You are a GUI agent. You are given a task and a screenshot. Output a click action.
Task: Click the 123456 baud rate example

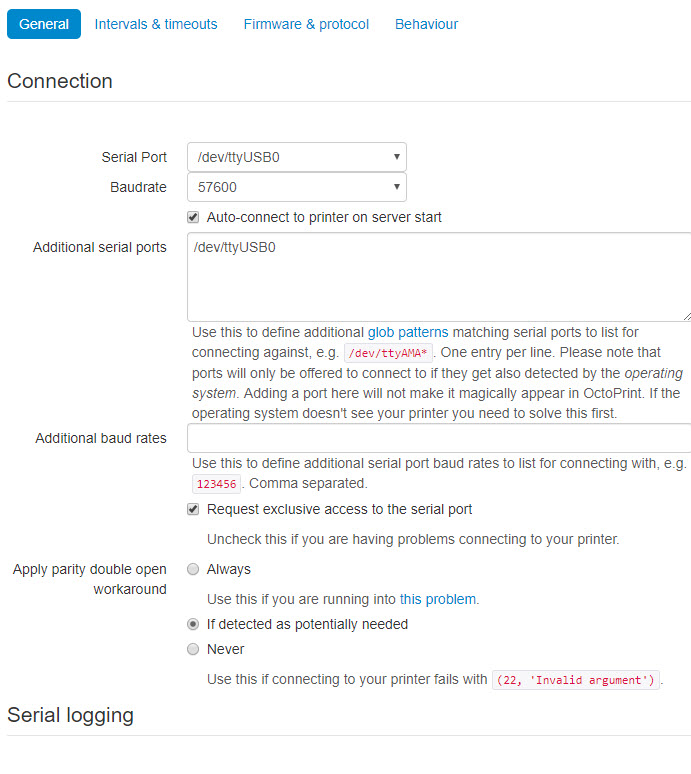coord(216,484)
